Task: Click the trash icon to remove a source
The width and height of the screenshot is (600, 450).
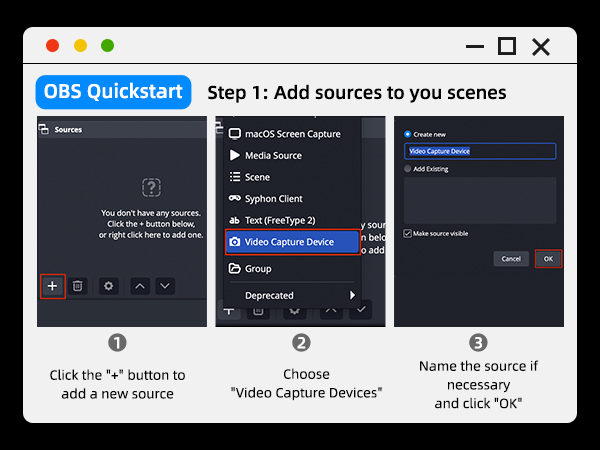Action: pos(78,286)
